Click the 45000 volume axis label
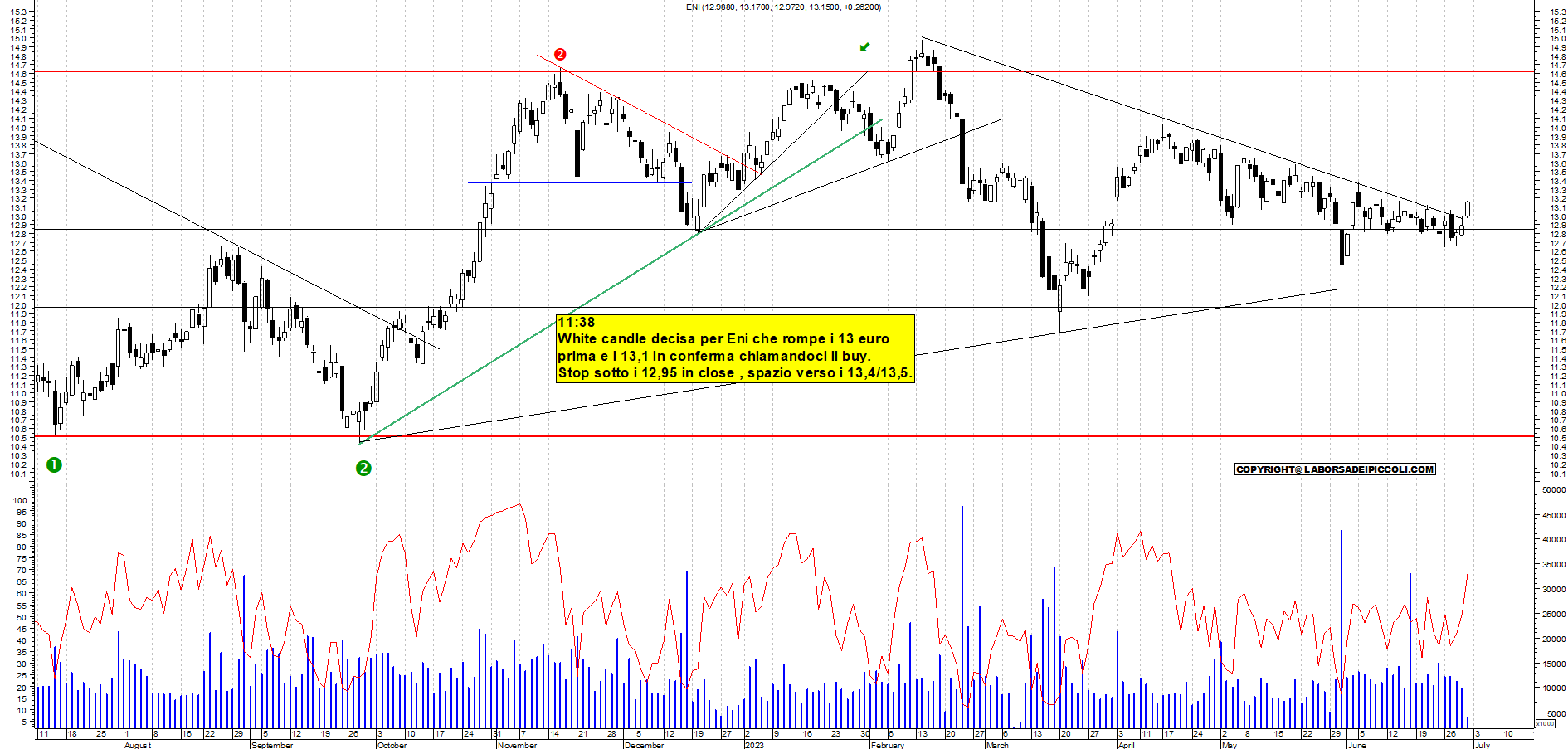This screenshot has height=749, width=1568. click(1554, 515)
